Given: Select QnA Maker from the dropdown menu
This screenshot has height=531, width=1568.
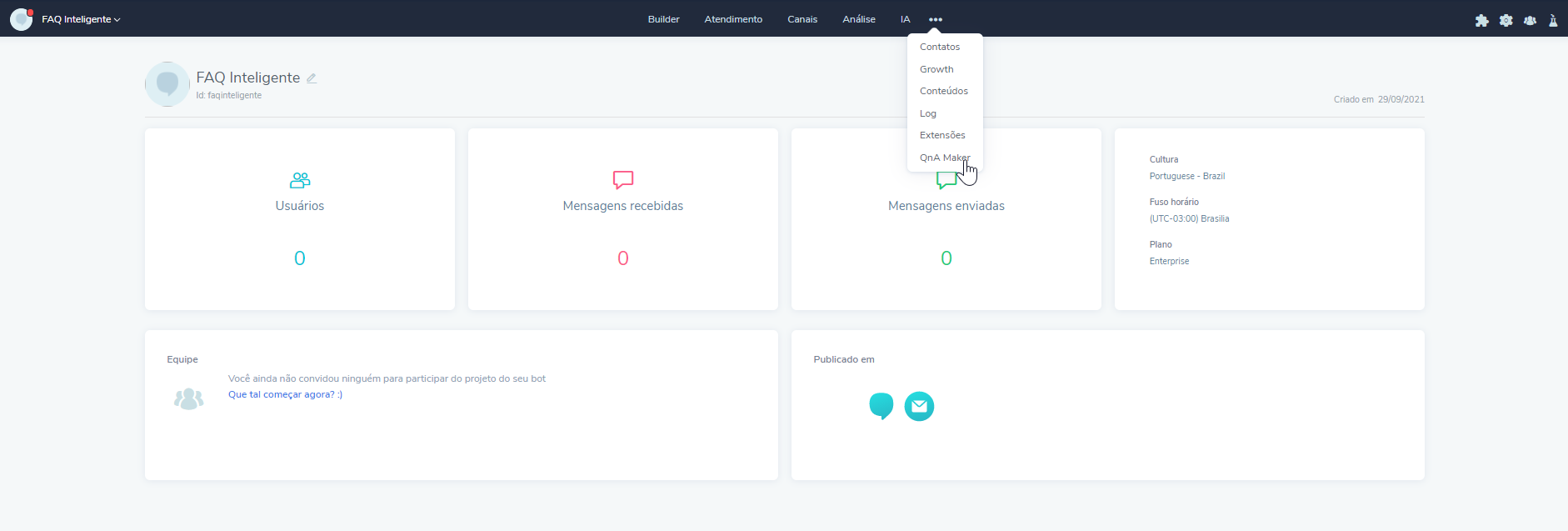Looking at the screenshot, I should click(x=944, y=158).
